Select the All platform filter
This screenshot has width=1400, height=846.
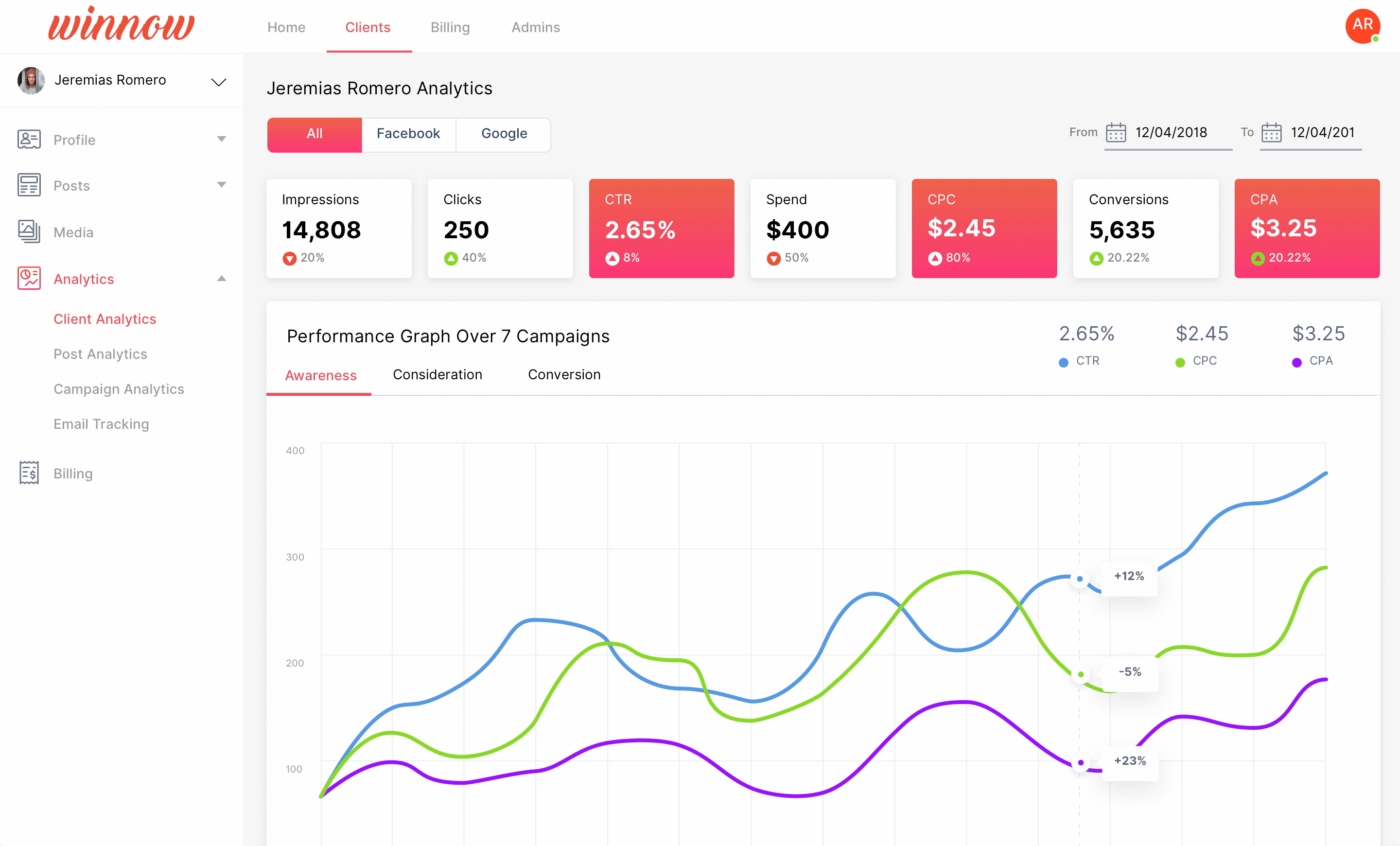(x=314, y=134)
